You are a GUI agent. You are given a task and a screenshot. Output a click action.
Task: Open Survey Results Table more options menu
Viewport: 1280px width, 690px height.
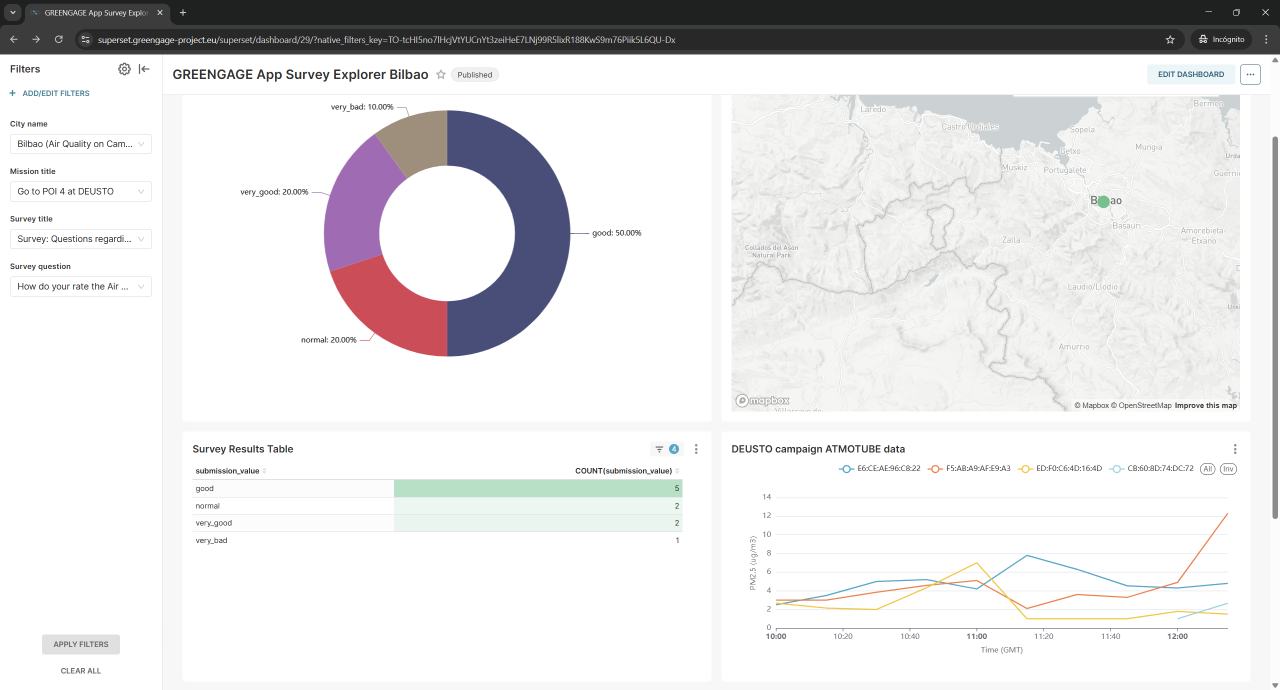(696, 449)
